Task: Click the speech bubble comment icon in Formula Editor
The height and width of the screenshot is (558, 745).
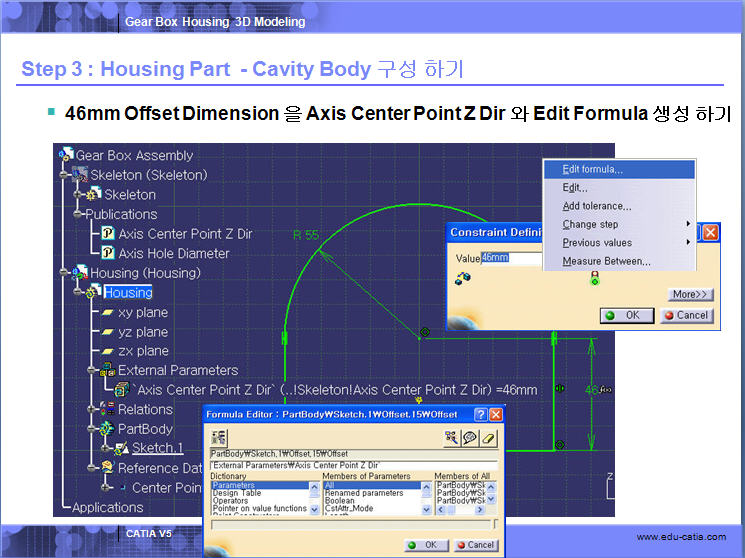Action: pyautogui.click(x=470, y=437)
